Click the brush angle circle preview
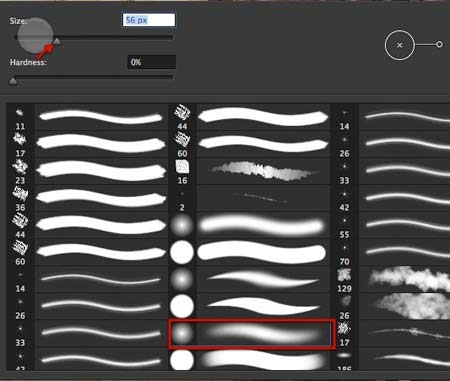The height and width of the screenshot is (381, 450). click(x=399, y=45)
